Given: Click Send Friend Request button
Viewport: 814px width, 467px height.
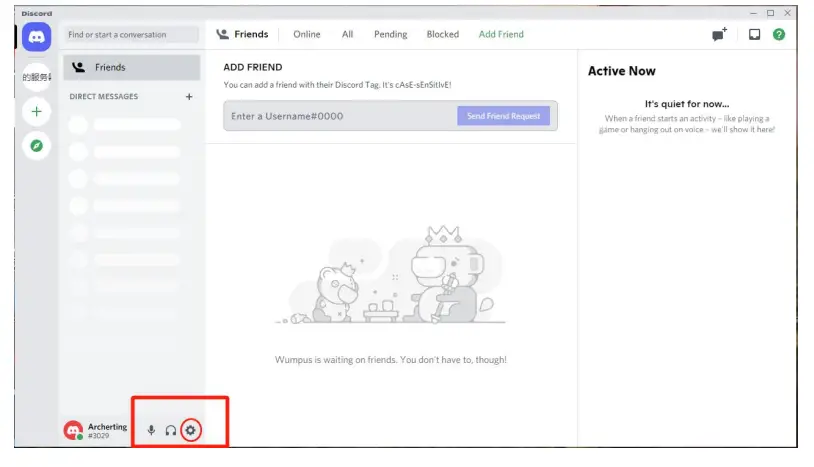Looking at the screenshot, I should 504,116.
